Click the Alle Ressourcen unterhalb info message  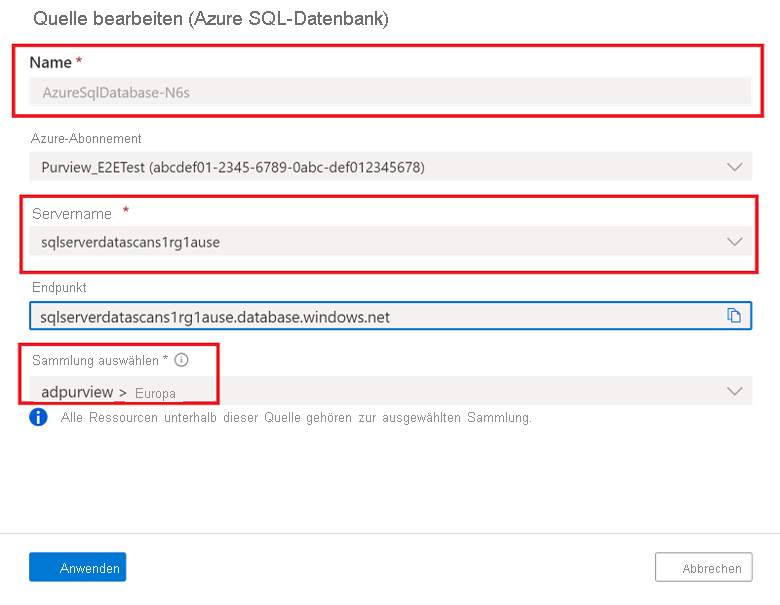(x=296, y=417)
